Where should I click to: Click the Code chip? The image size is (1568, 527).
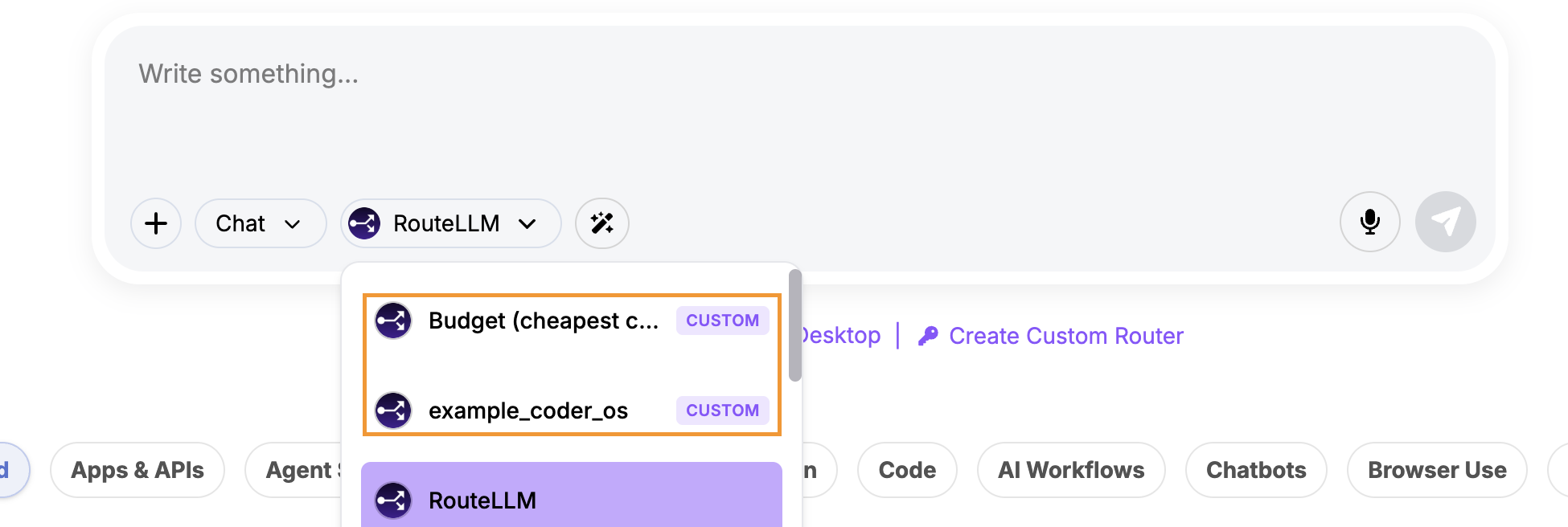[x=907, y=470]
